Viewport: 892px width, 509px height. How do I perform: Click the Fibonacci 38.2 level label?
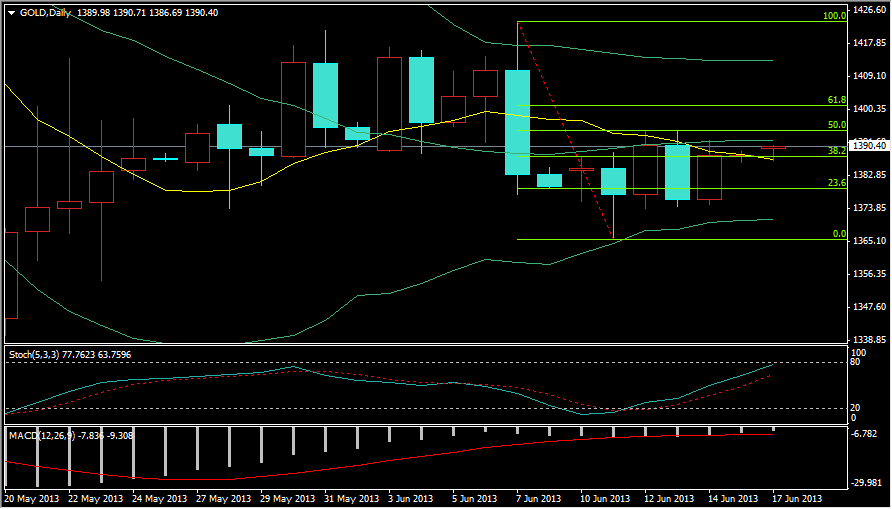(x=837, y=151)
